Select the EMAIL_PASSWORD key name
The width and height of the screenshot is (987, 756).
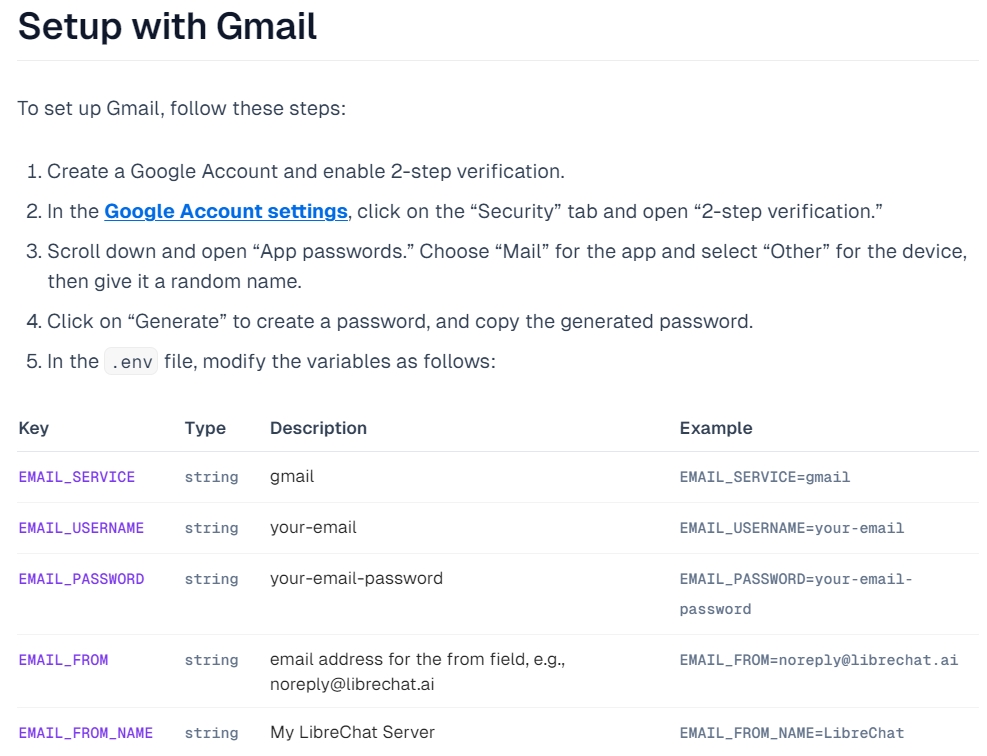pyautogui.click(x=81, y=579)
